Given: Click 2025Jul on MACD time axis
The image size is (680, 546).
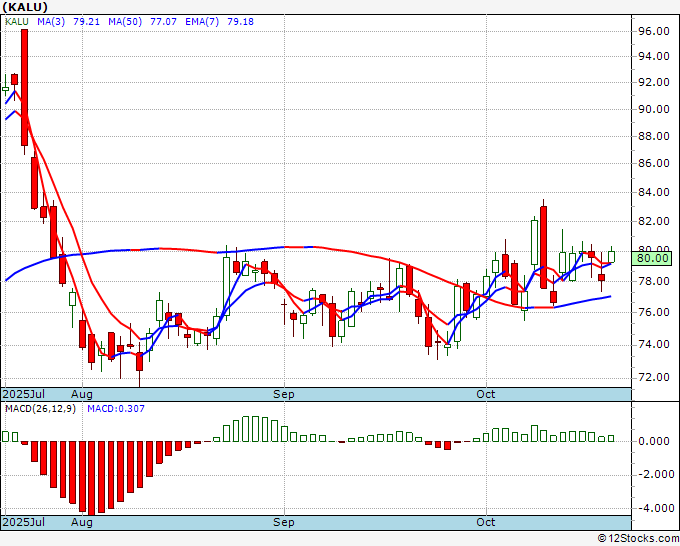Looking at the screenshot, I should [x=24, y=522].
